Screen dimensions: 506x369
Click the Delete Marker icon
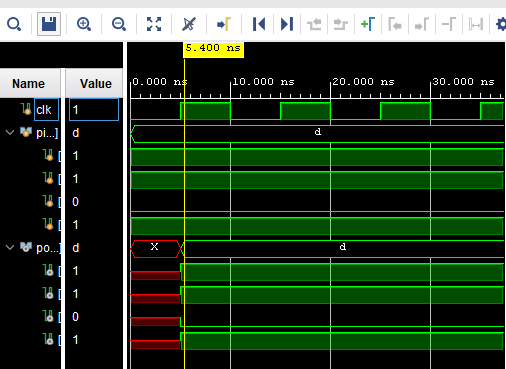tap(449, 24)
